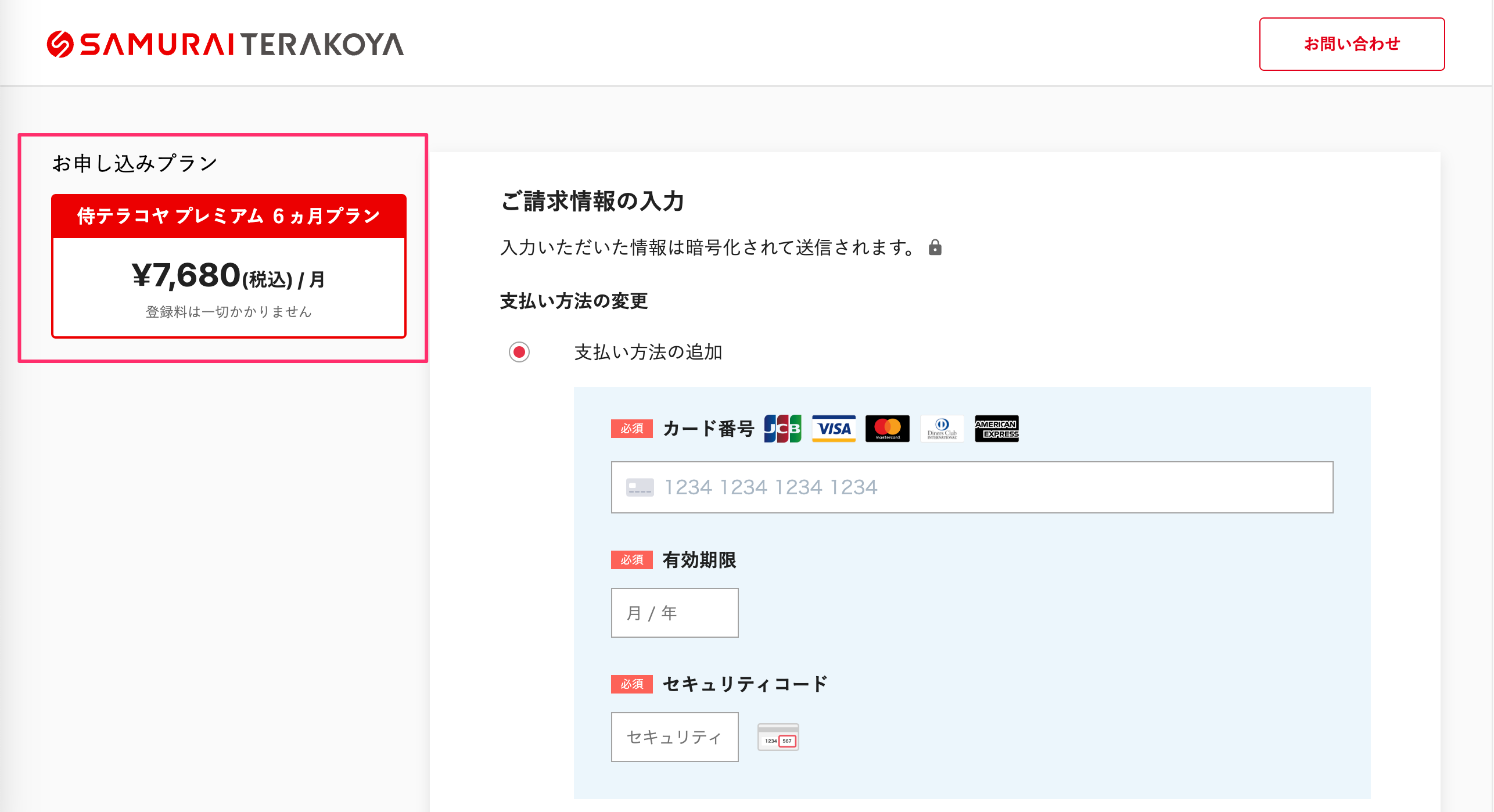Click the JCB card logo

[x=782, y=429]
